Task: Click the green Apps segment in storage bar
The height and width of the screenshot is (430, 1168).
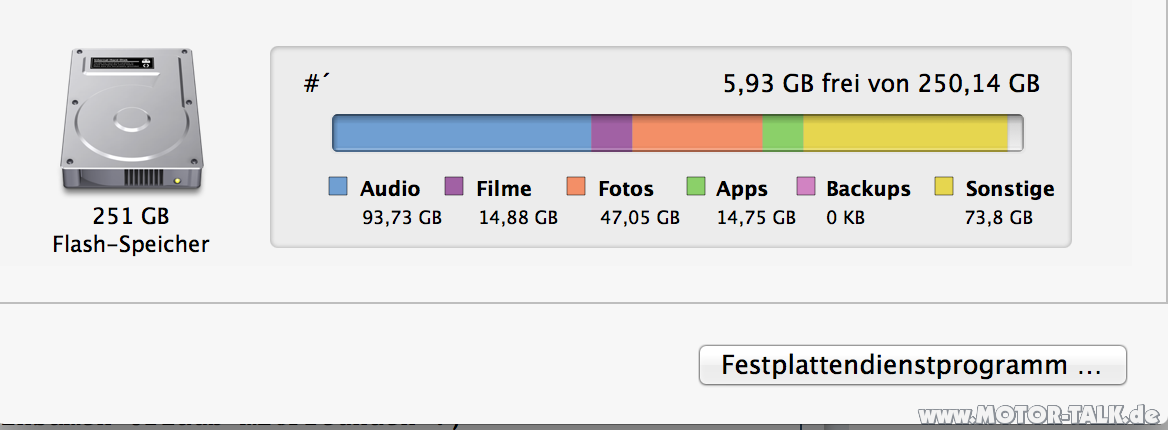Action: [783, 133]
